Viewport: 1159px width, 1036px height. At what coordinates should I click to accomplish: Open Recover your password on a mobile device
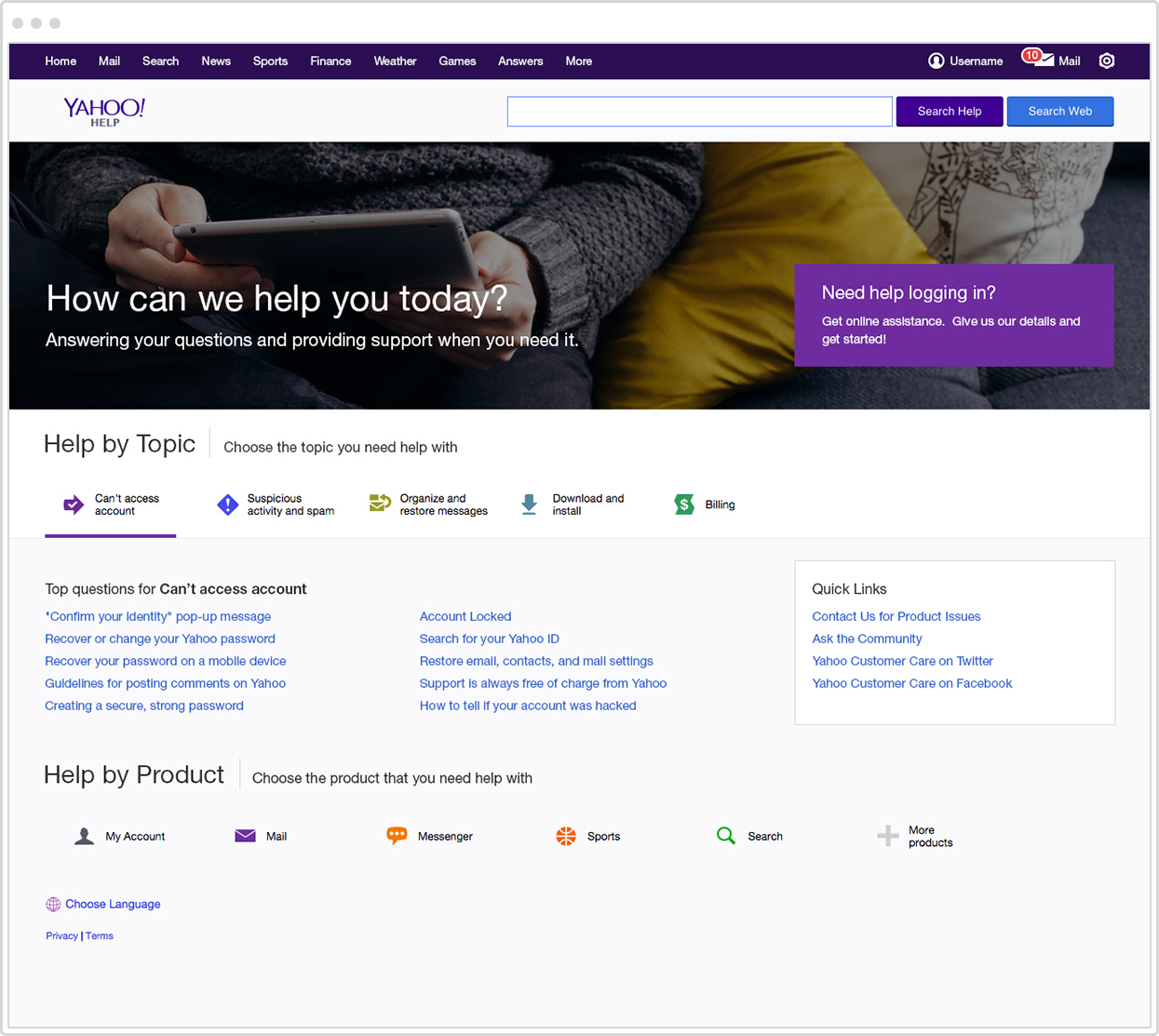pyautogui.click(x=166, y=661)
